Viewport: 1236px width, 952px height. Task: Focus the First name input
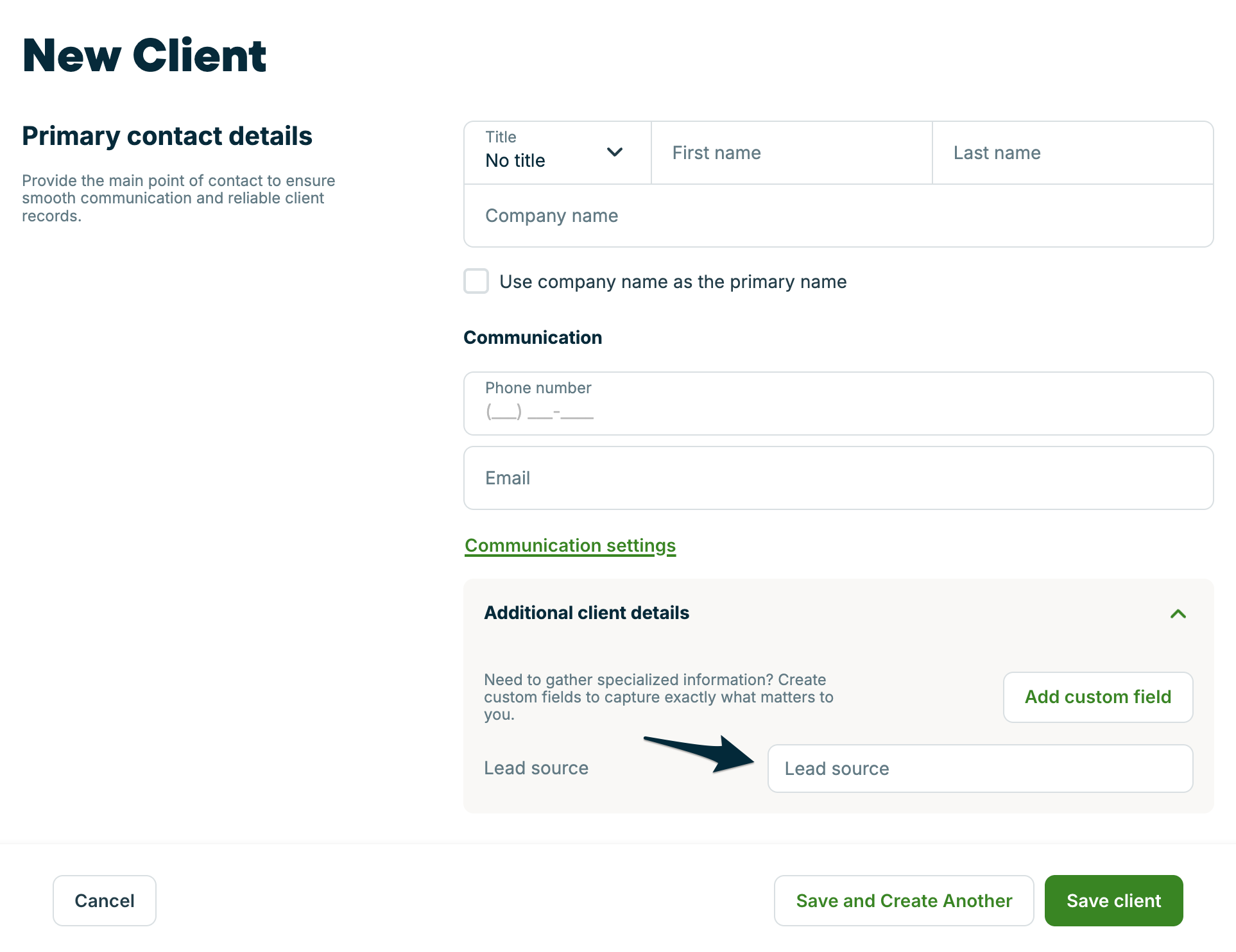click(x=791, y=153)
